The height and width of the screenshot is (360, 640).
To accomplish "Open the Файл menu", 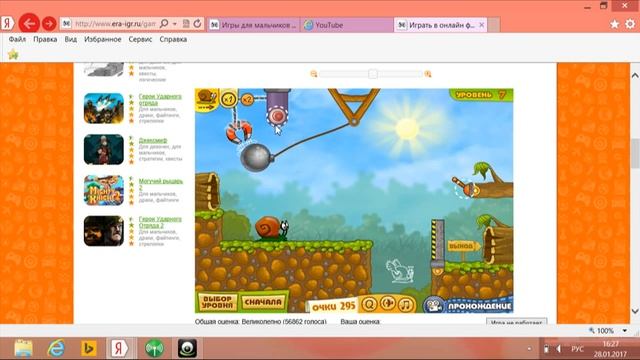I will point(17,39).
